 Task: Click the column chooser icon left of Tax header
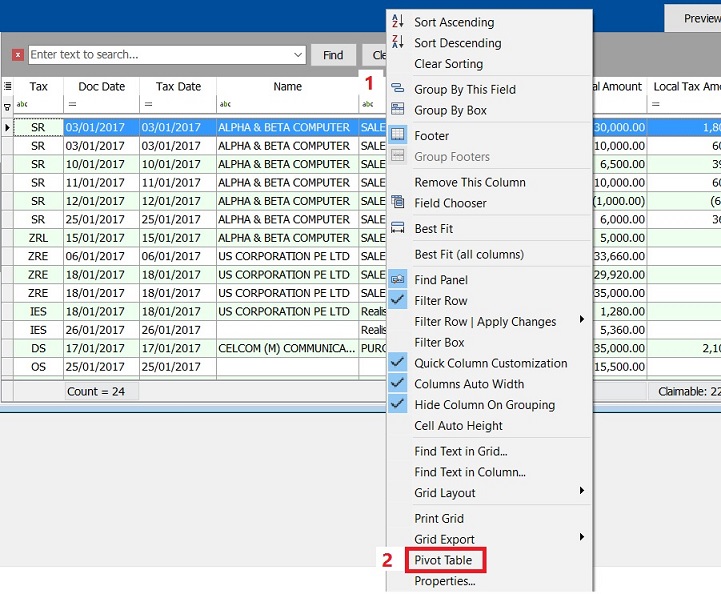(7, 87)
